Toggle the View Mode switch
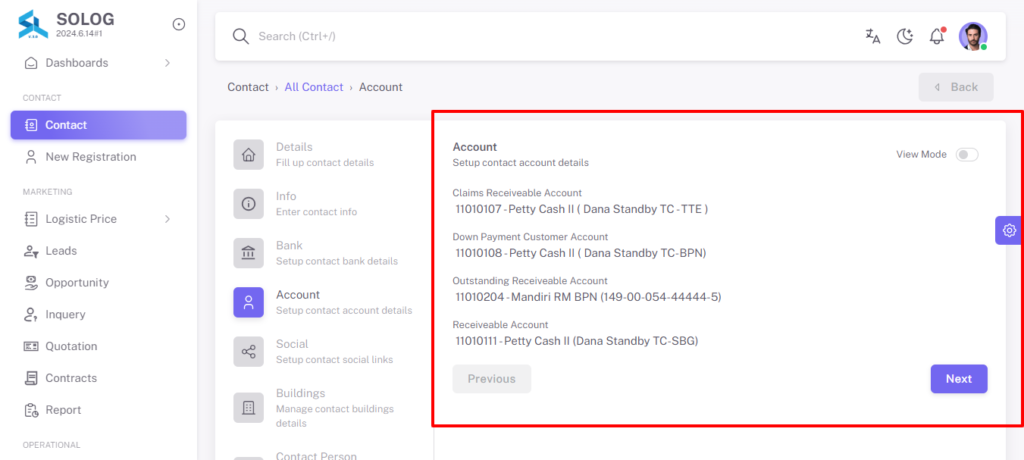This screenshot has width=1024, height=460. [967, 155]
